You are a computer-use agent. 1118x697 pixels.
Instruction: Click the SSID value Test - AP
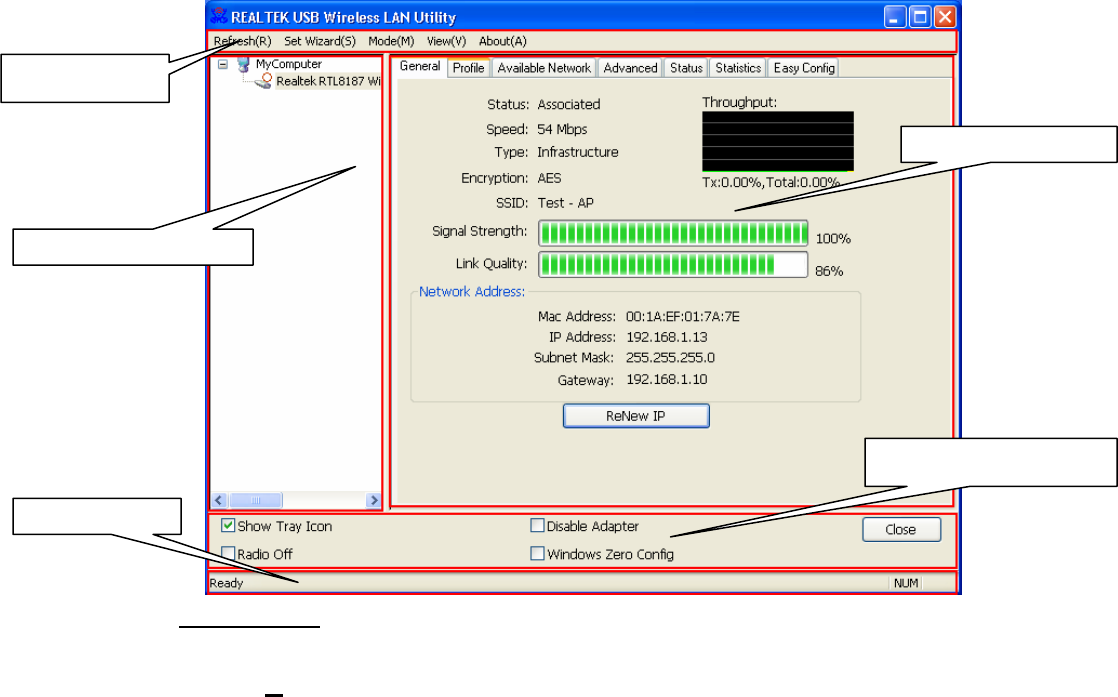point(565,203)
